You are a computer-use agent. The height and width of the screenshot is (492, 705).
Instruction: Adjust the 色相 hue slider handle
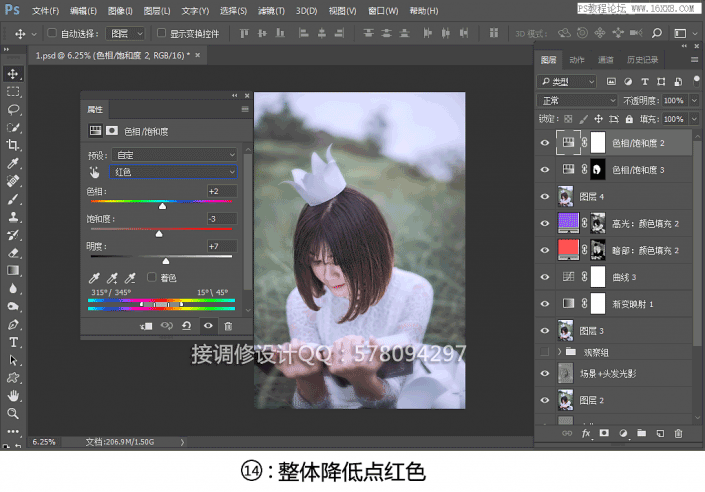point(162,206)
